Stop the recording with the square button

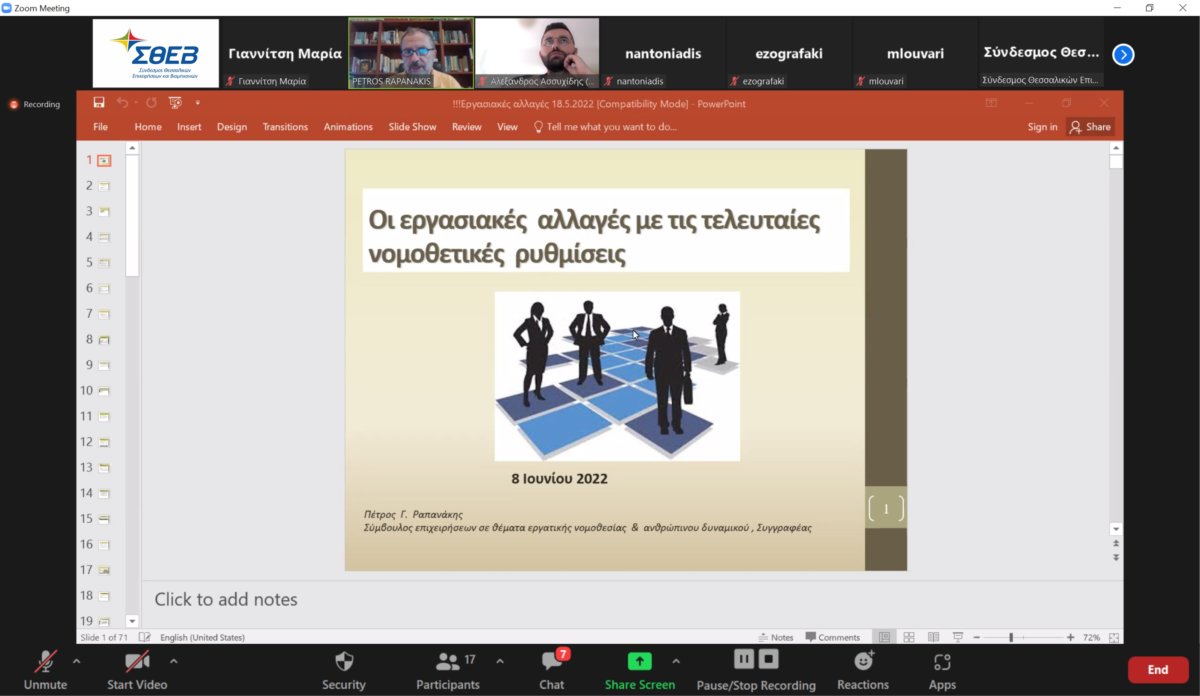768,659
